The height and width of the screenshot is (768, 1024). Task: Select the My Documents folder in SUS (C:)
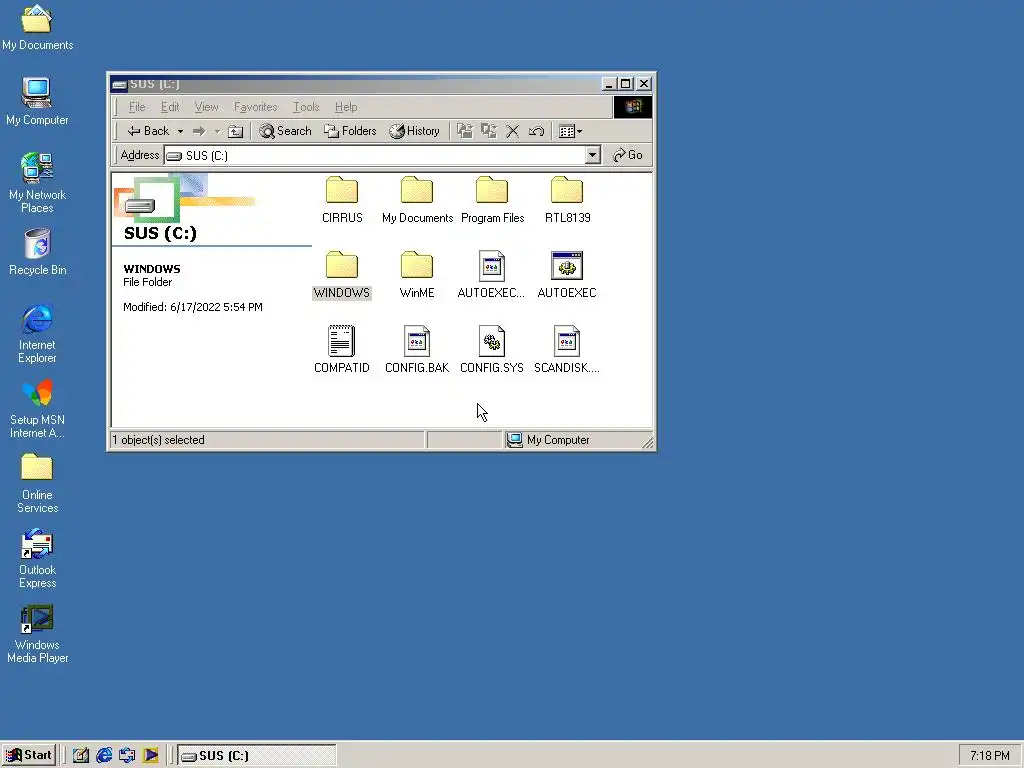tap(417, 200)
